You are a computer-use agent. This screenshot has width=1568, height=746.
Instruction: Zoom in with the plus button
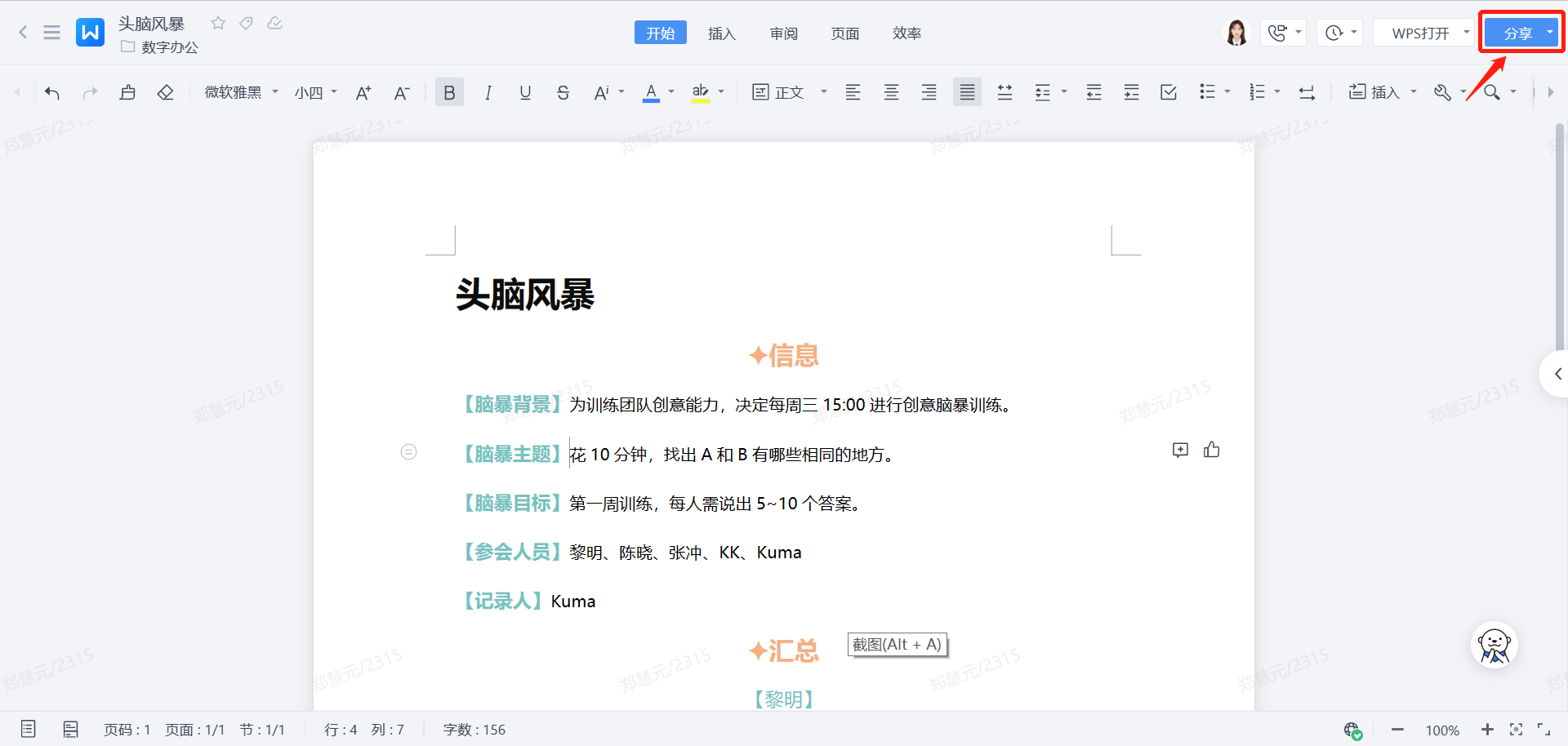point(1487,730)
